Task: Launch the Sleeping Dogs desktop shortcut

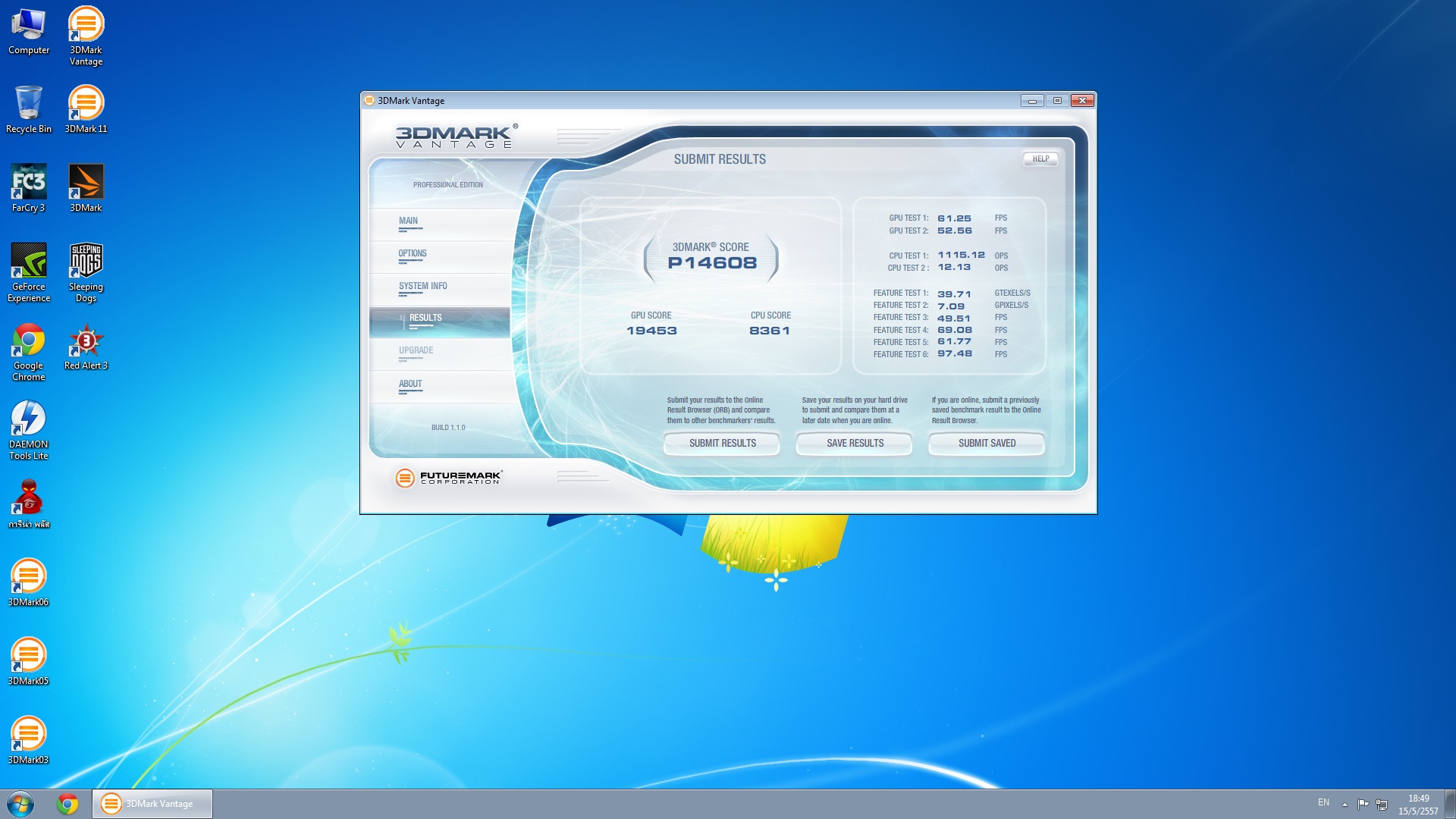Action: [86, 262]
